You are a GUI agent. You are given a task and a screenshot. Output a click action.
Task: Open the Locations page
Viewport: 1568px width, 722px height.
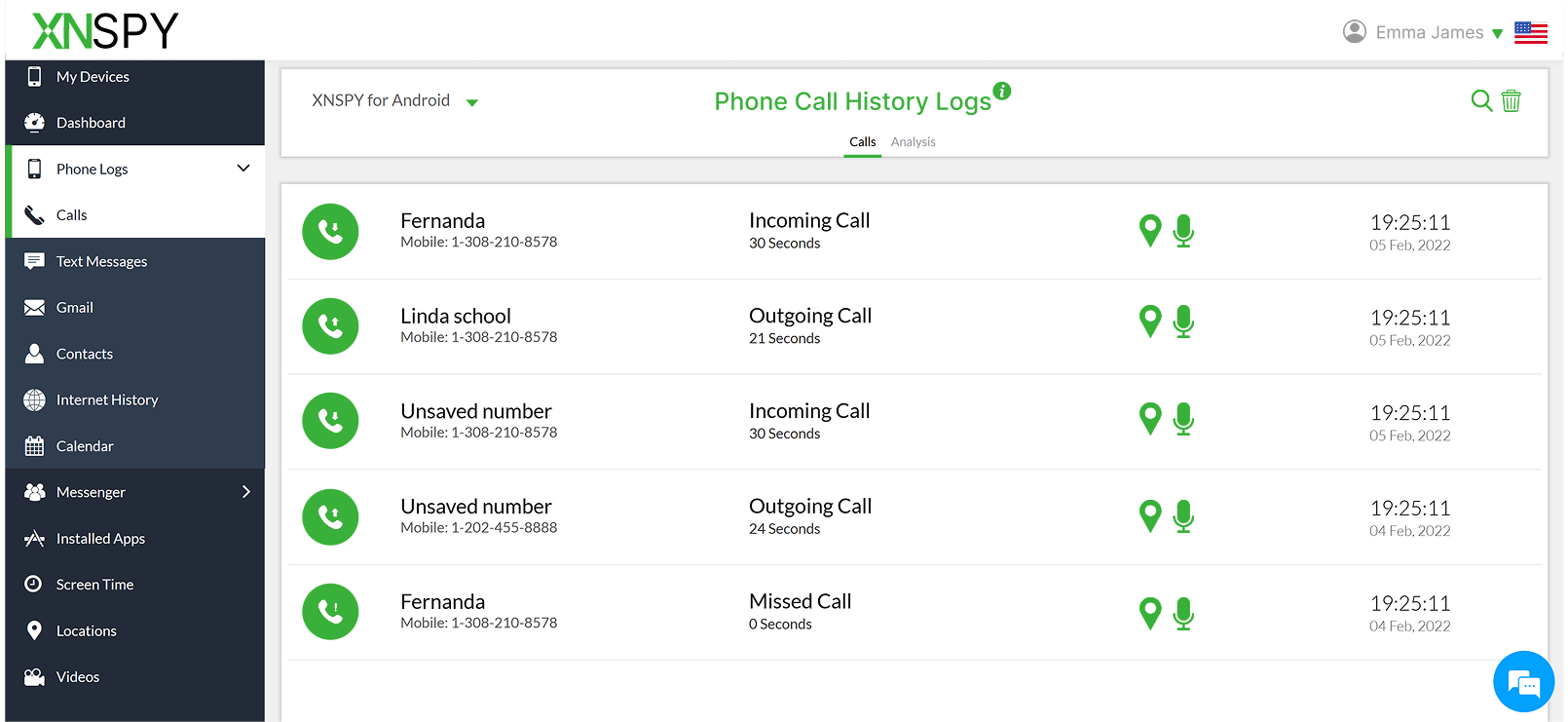pos(86,630)
